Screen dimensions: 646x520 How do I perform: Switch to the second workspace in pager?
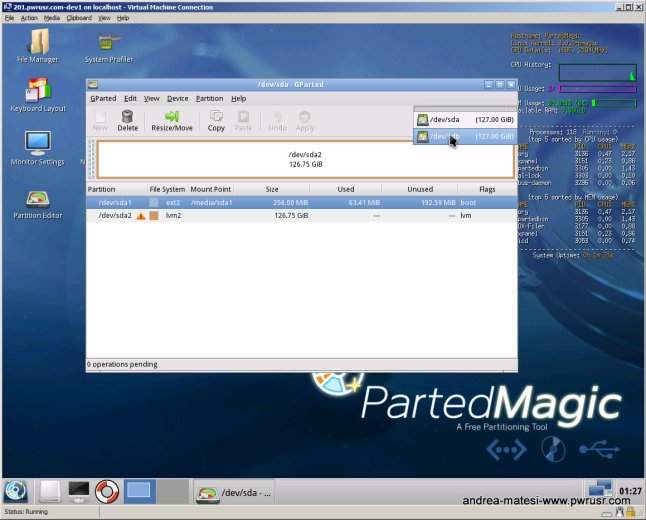[x=173, y=491]
